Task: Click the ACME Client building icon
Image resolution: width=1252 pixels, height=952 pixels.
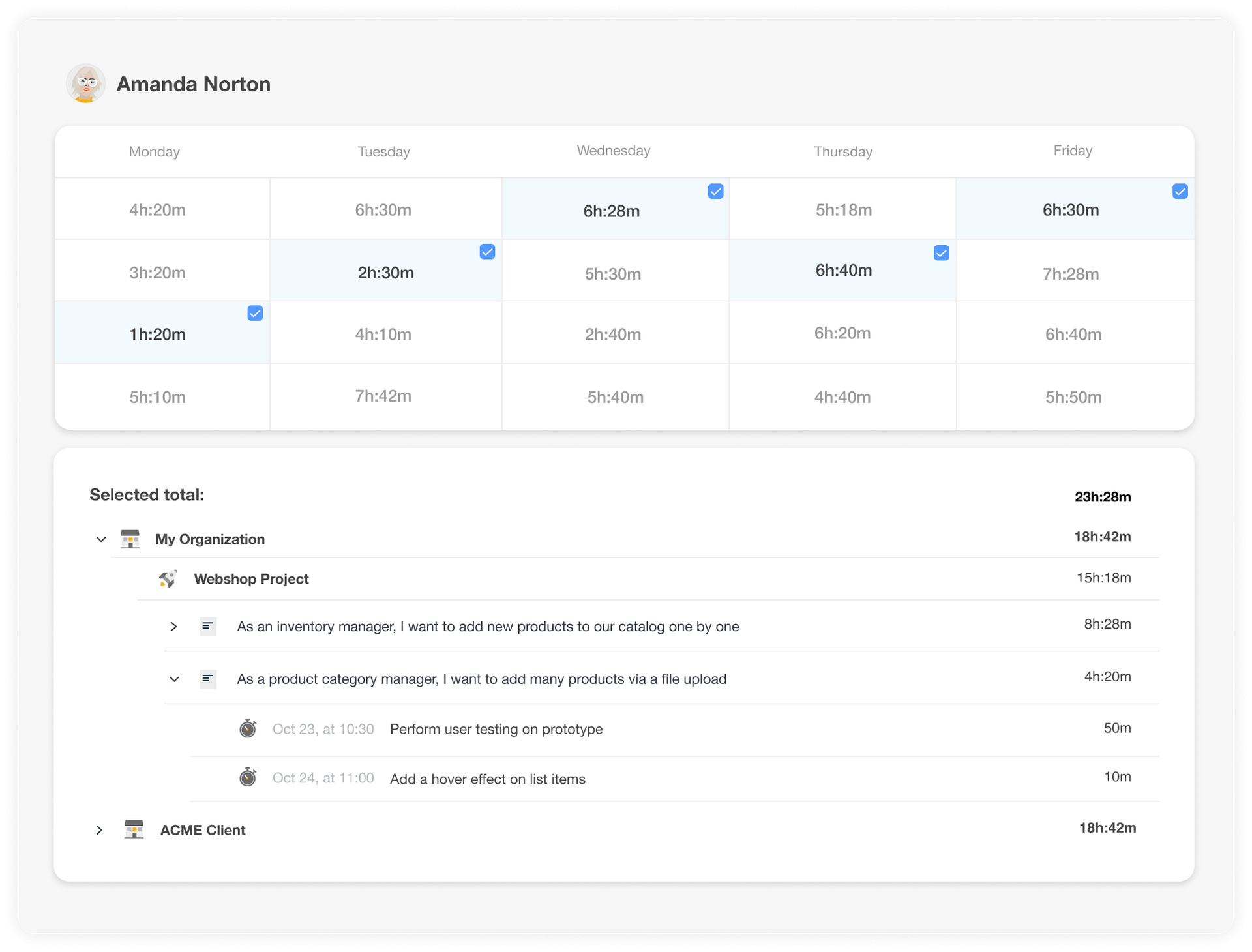Action: point(134,829)
